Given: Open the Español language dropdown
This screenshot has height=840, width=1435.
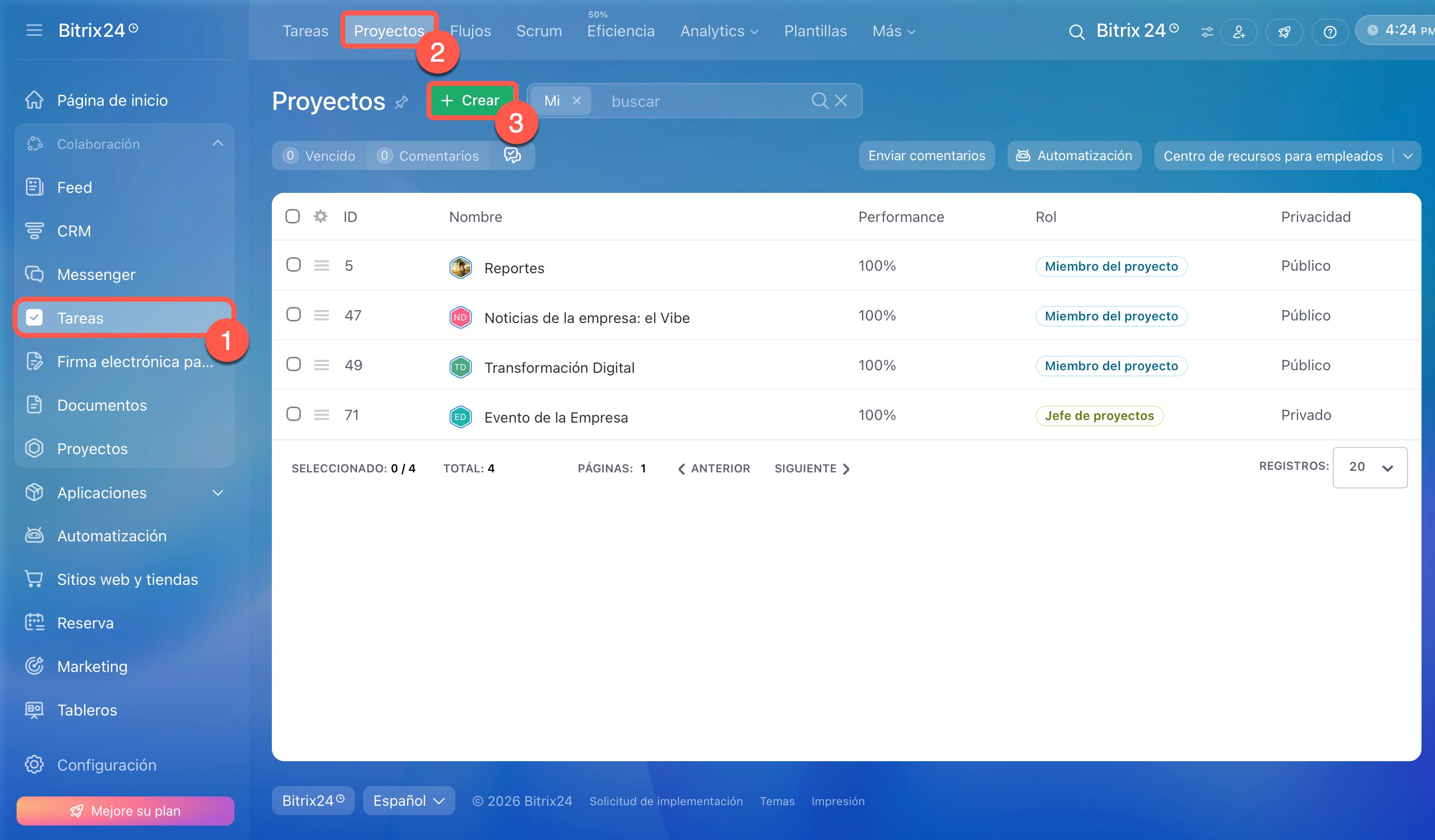Looking at the screenshot, I should (409, 800).
